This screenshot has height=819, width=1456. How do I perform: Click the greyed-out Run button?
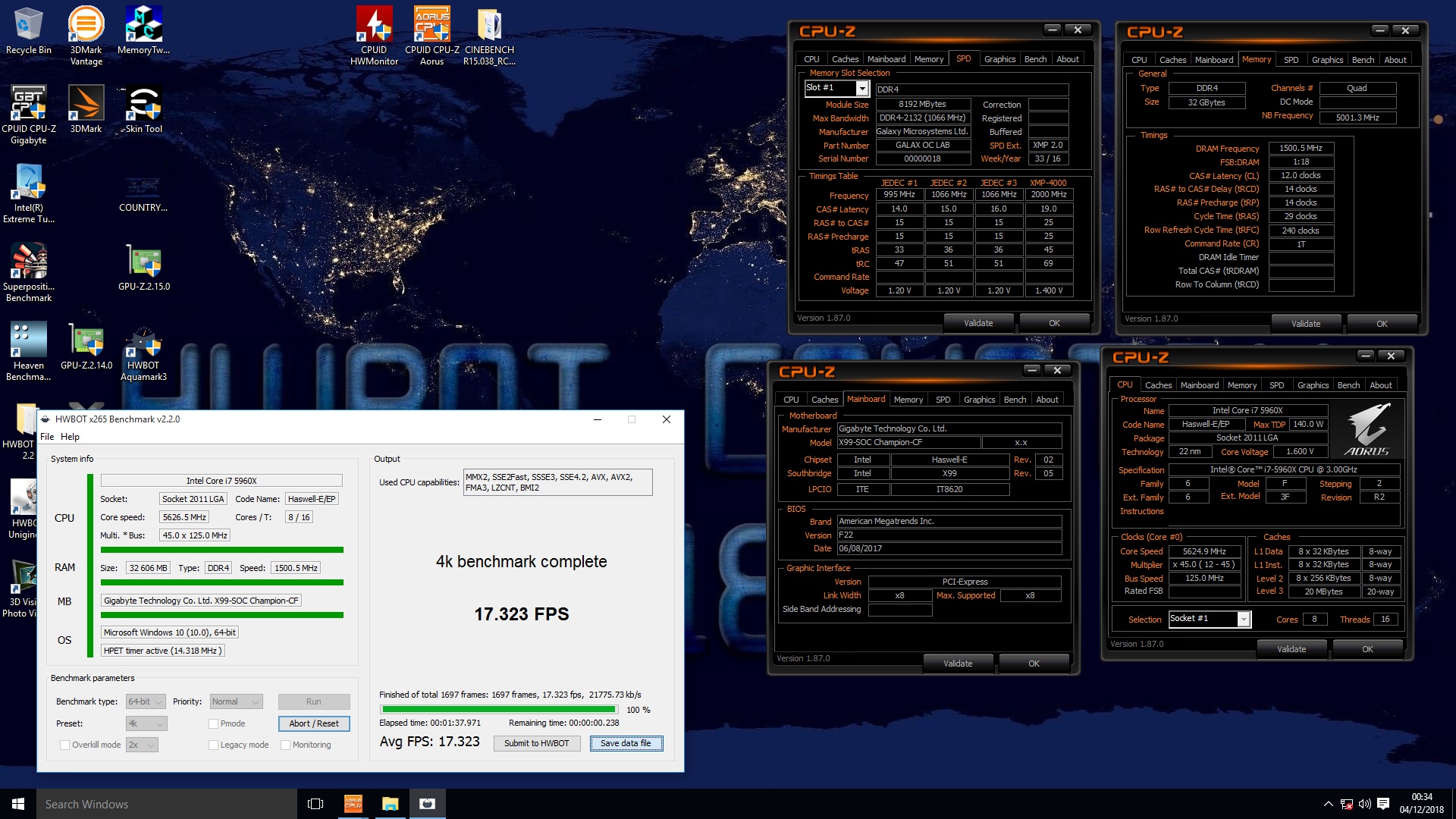click(314, 701)
